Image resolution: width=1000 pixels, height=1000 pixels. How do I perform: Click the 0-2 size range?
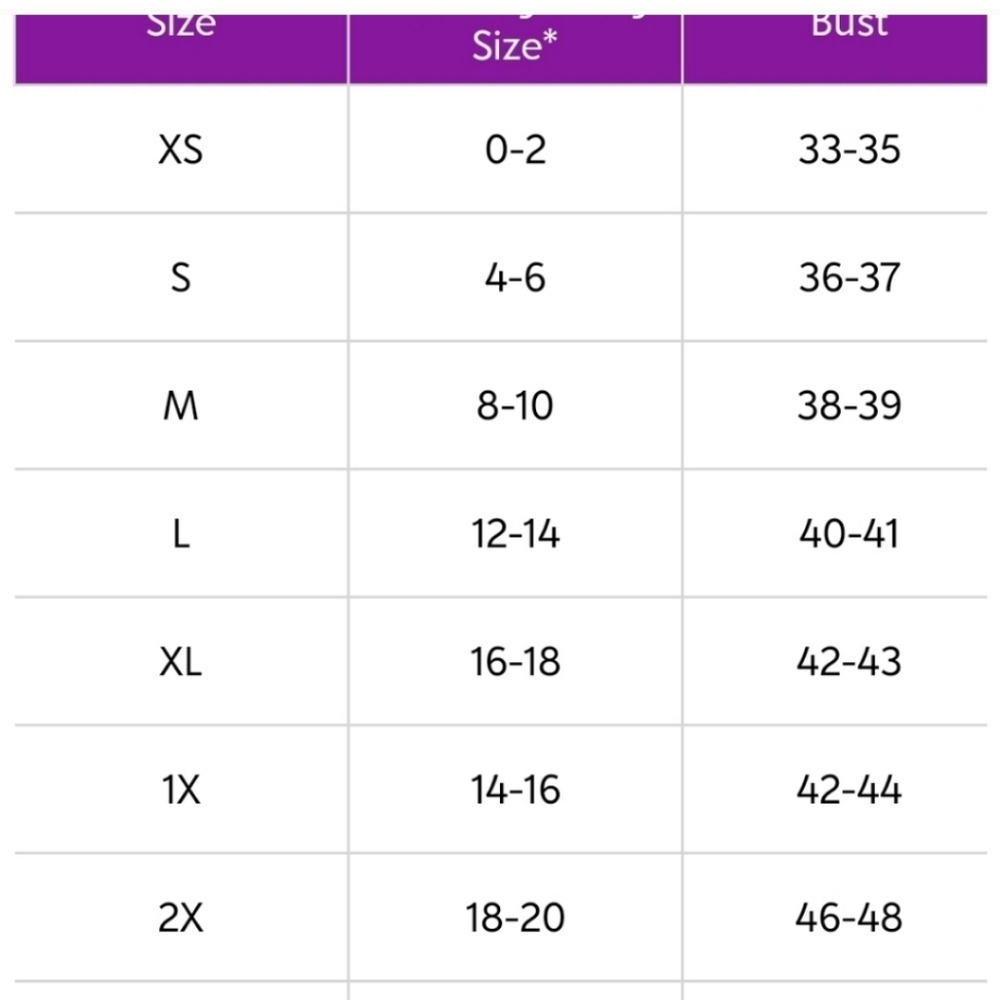pyautogui.click(x=515, y=150)
